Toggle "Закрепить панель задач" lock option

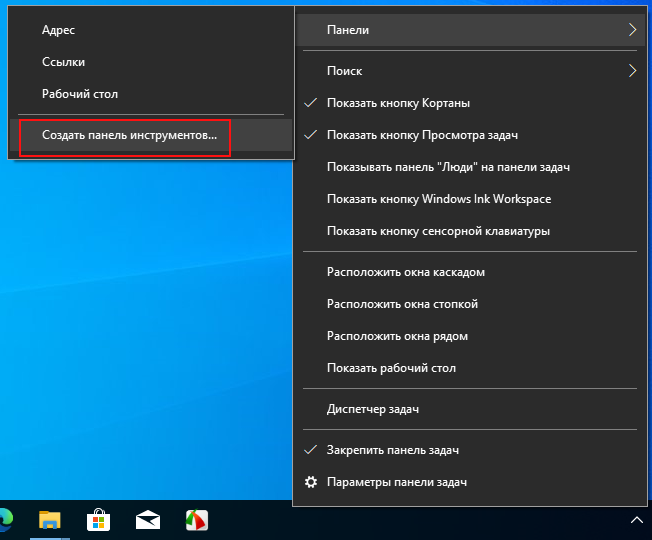pos(392,450)
